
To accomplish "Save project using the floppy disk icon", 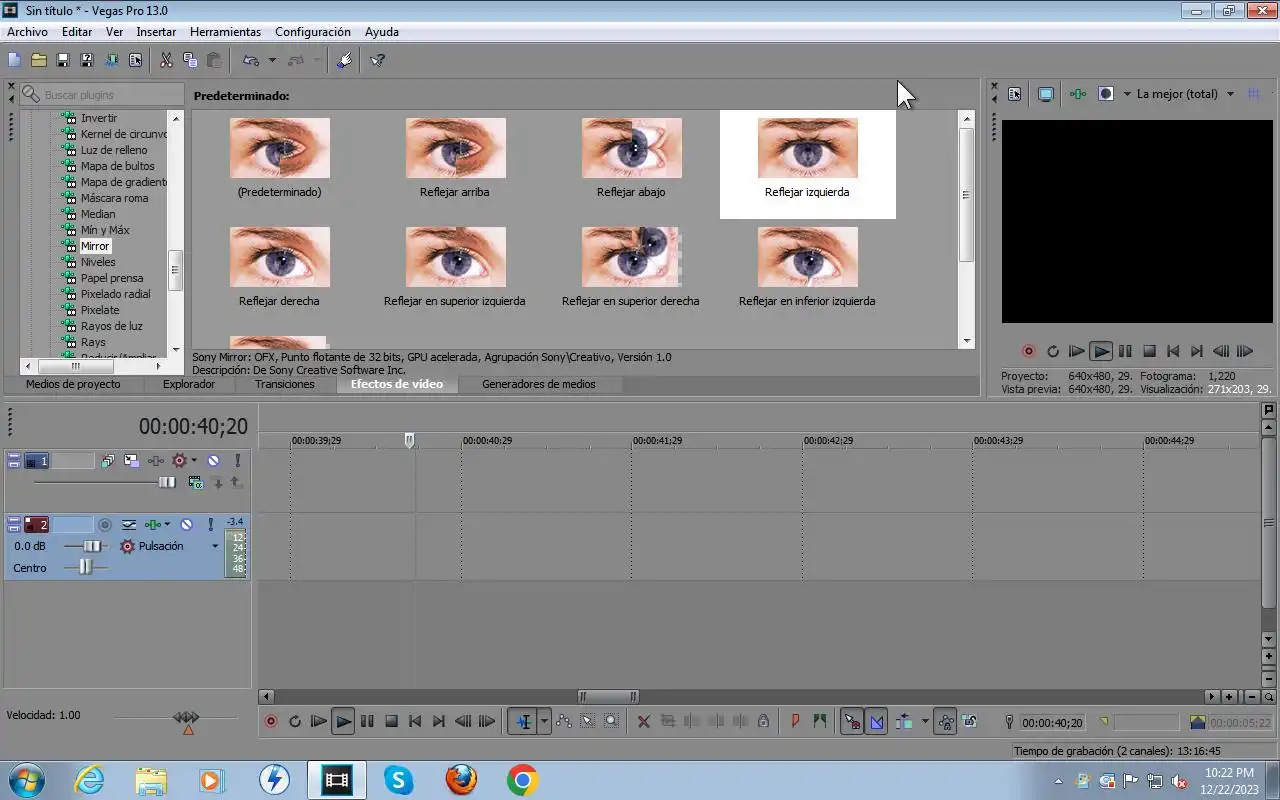I will click(63, 60).
